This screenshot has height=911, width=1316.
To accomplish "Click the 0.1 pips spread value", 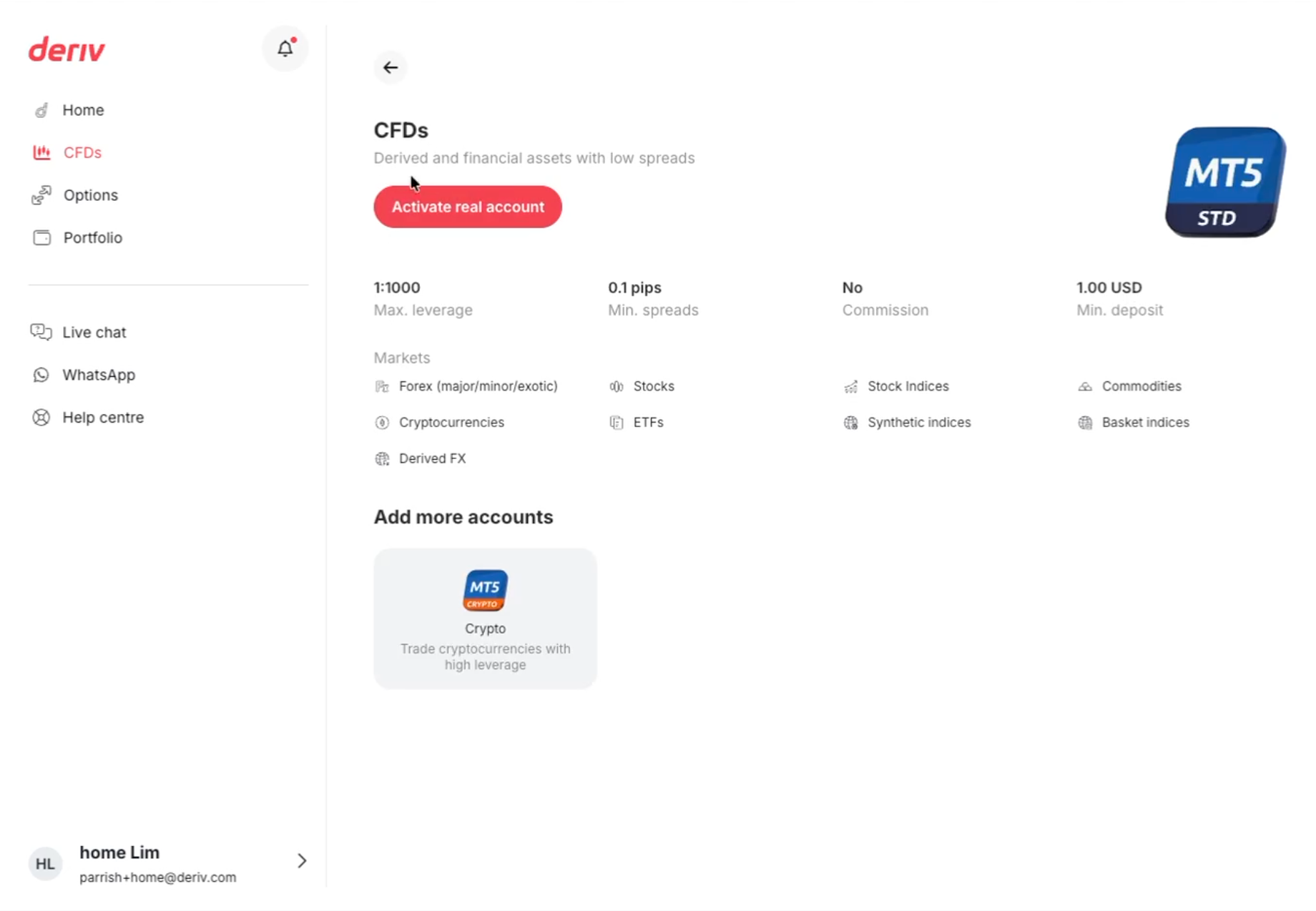I will tap(635, 287).
